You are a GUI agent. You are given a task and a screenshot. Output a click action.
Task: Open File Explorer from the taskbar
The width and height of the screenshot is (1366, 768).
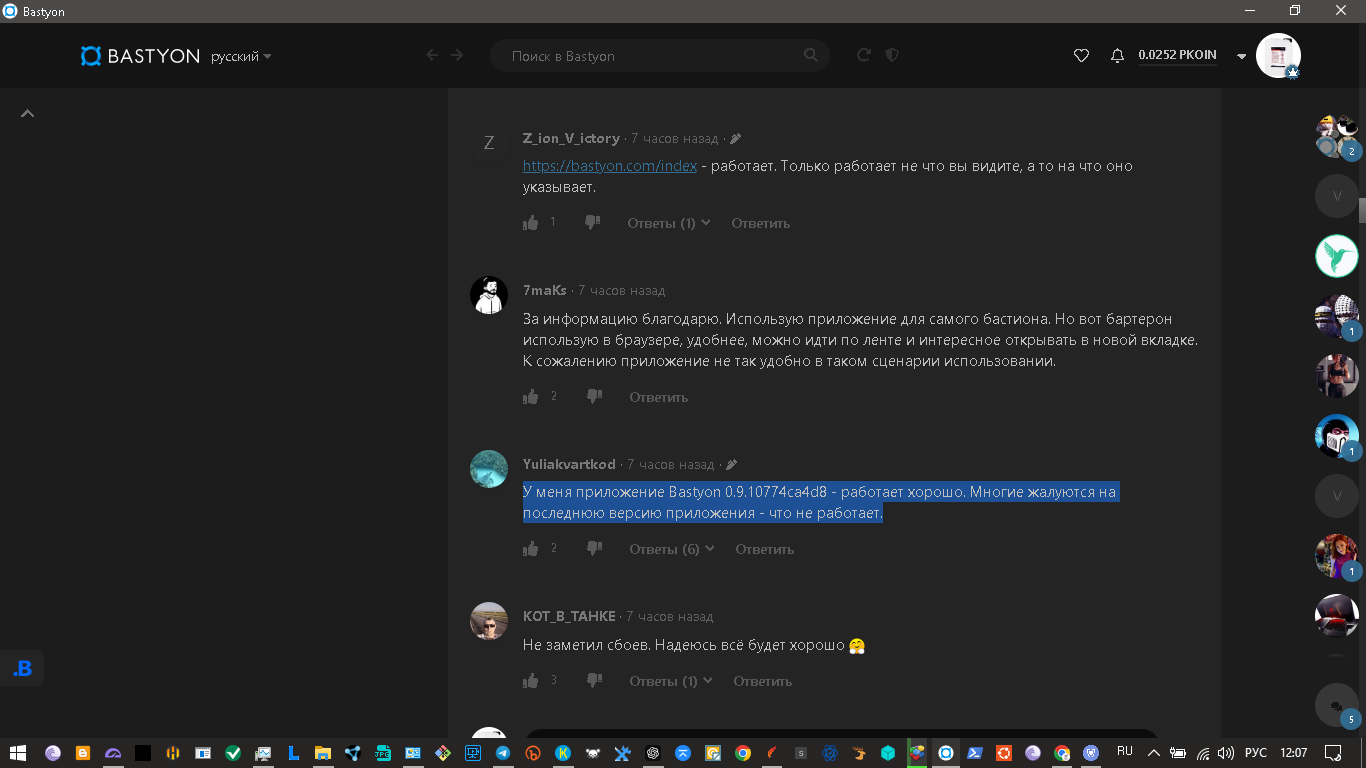323,753
